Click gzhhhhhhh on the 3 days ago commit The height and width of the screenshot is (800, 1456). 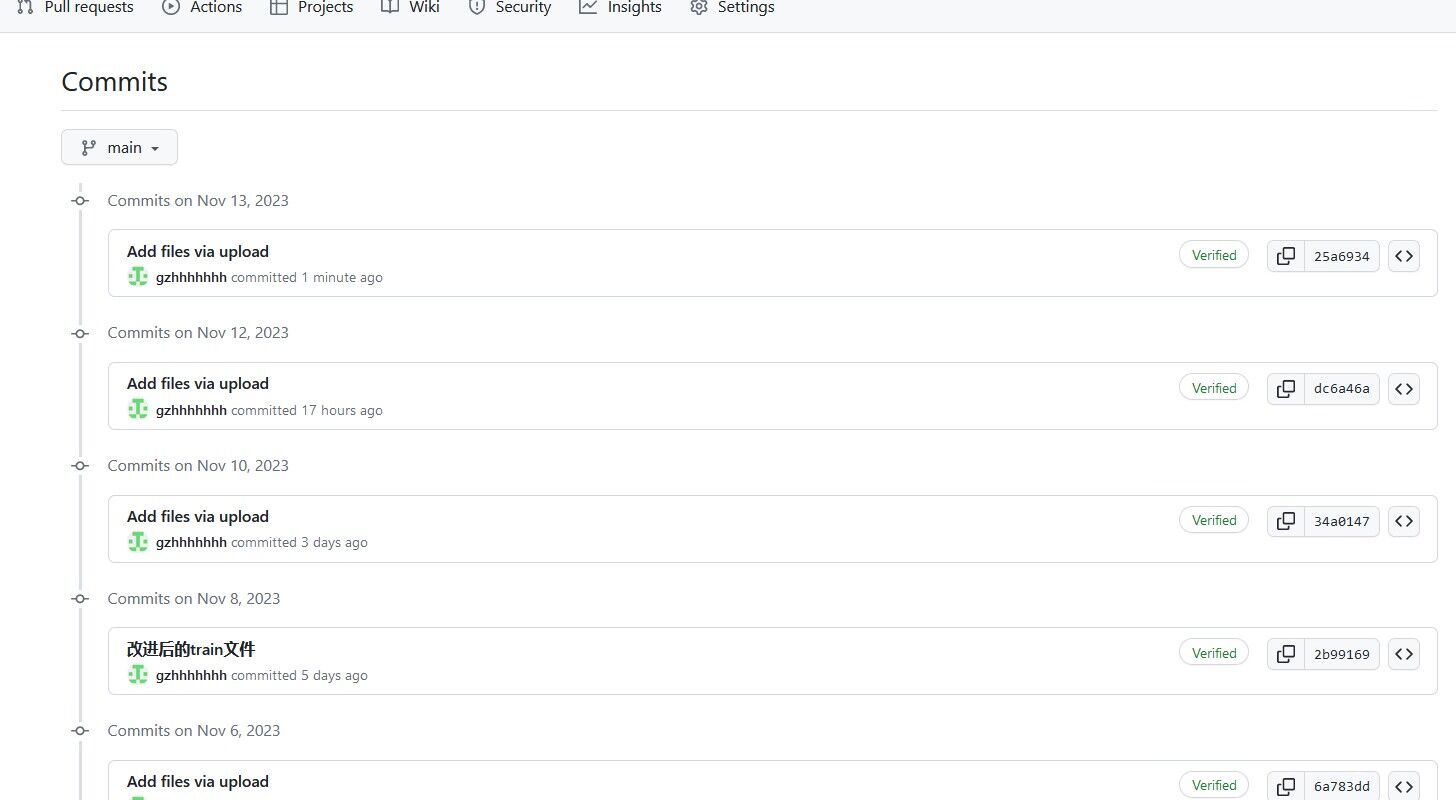[191, 543]
